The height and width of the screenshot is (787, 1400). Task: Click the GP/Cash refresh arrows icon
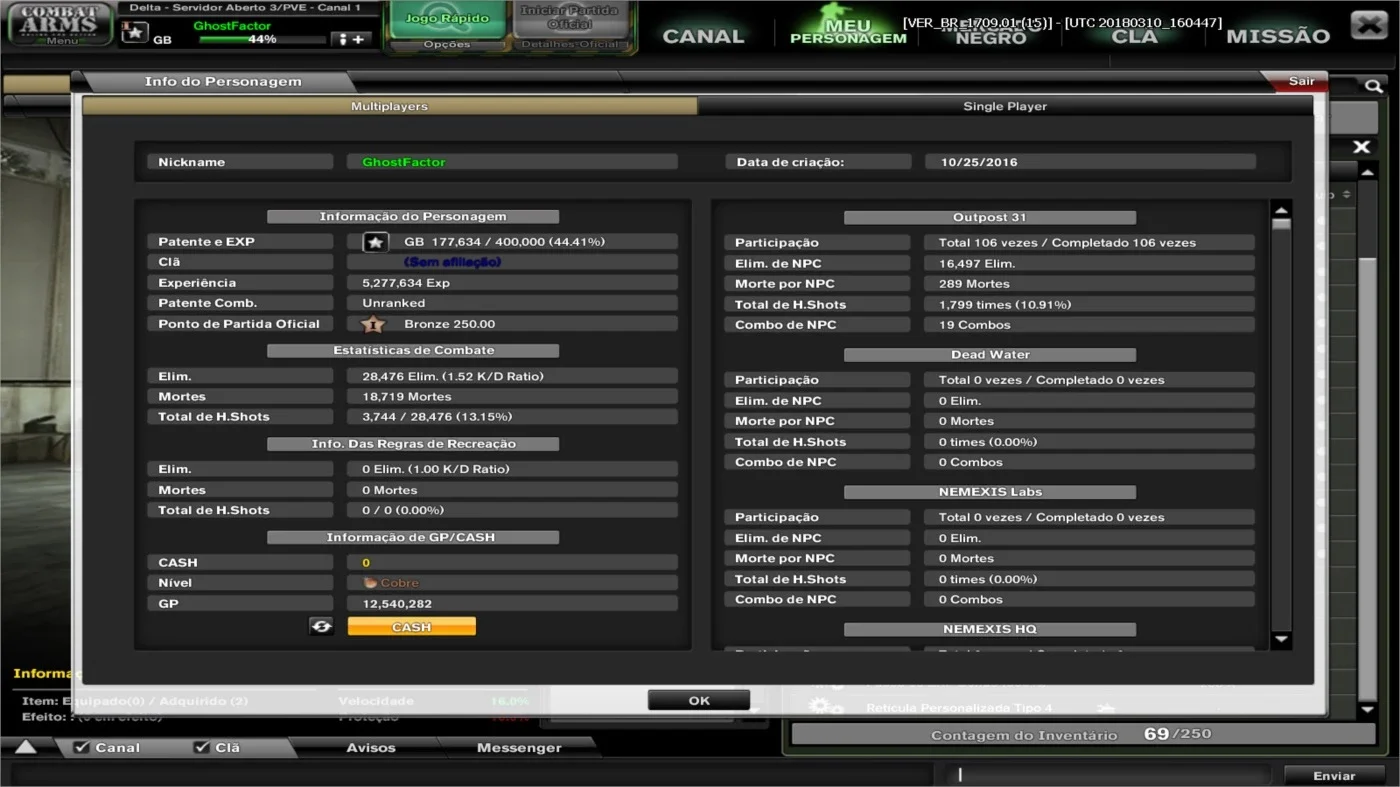coord(321,626)
